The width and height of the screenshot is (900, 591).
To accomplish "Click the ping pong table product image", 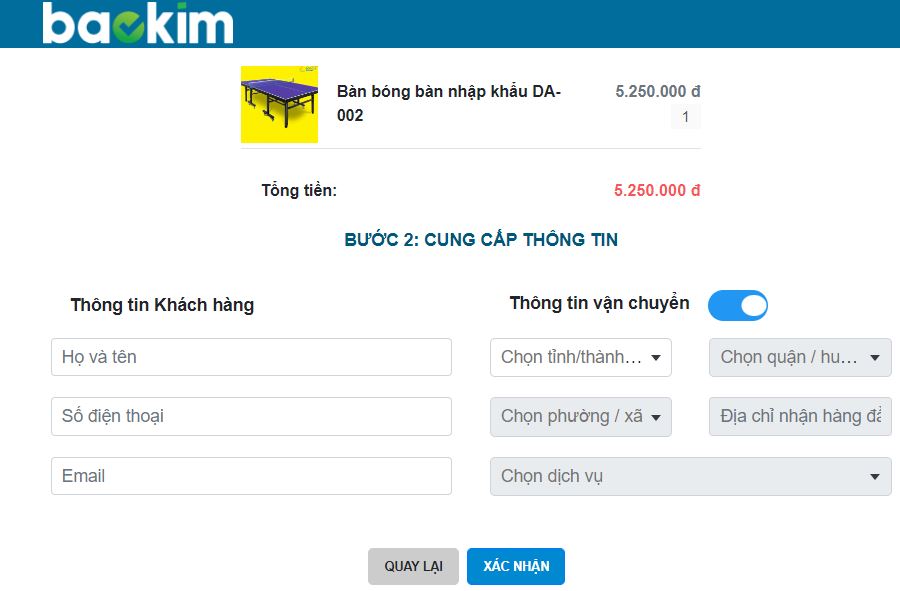I will pos(278,104).
